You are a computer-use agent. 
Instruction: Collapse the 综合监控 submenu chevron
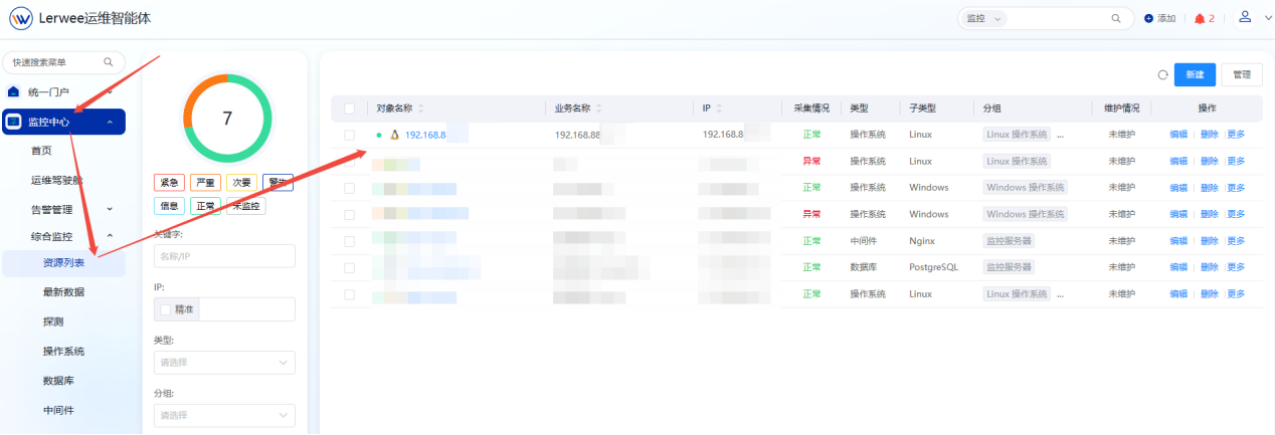tap(109, 236)
